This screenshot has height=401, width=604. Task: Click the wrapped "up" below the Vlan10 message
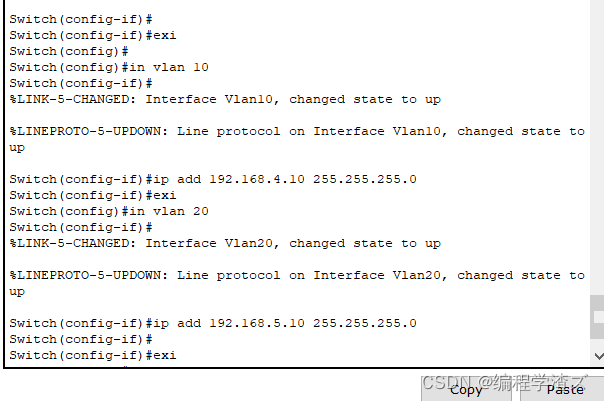tap(17, 147)
